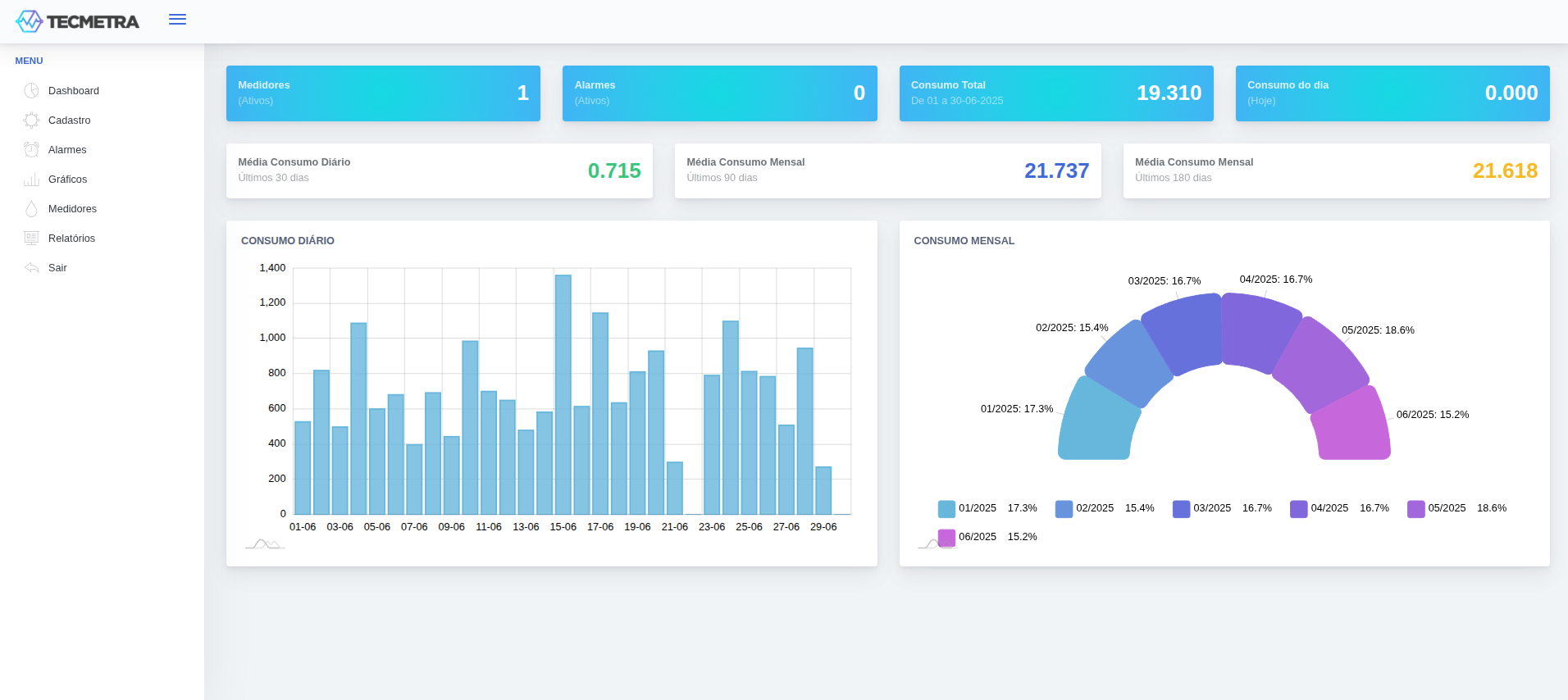Image resolution: width=1568 pixels, height=700 pixels.
Task: Click the Cadastro gear icon
Action: click(x=31, y=120)
